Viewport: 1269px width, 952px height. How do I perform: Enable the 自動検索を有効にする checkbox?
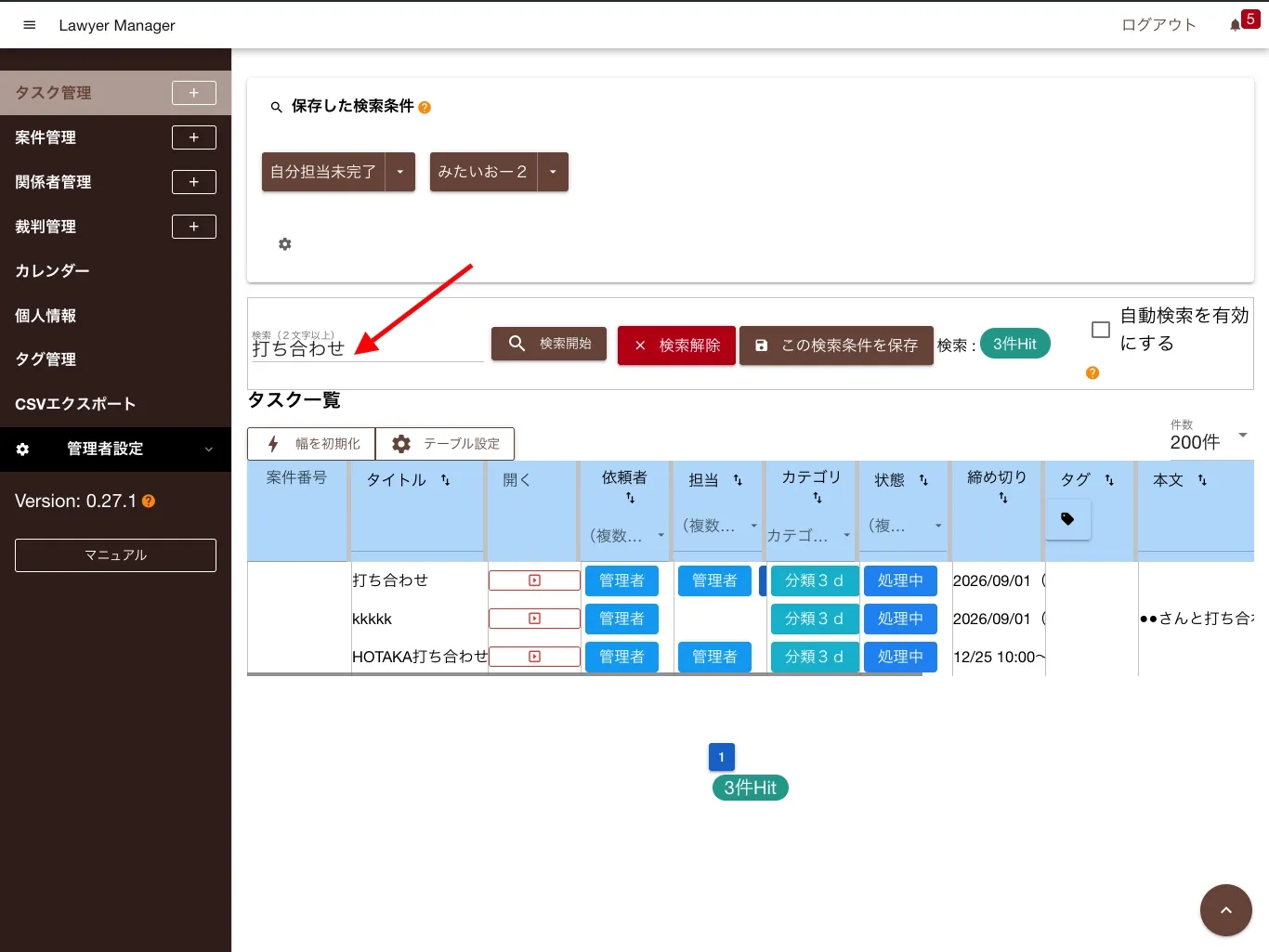[1101, 330]
